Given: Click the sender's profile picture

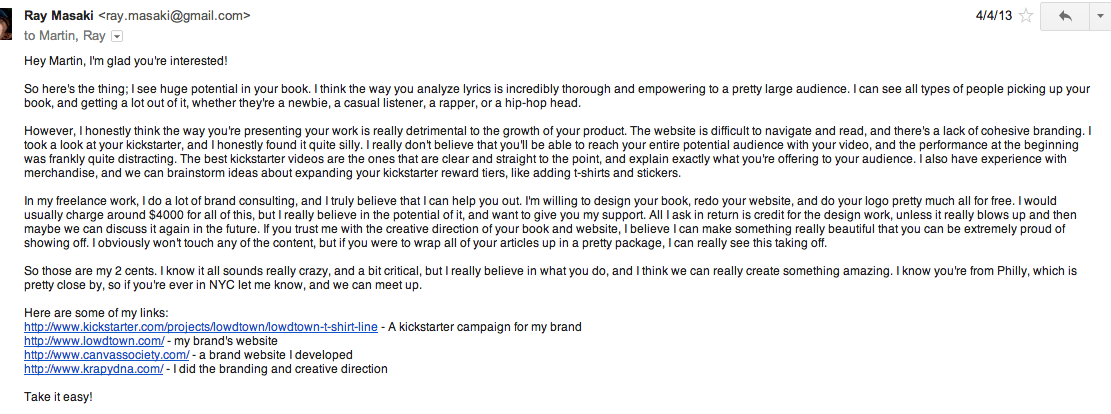Looking at the screenshot, I should [x=6, y=20].
